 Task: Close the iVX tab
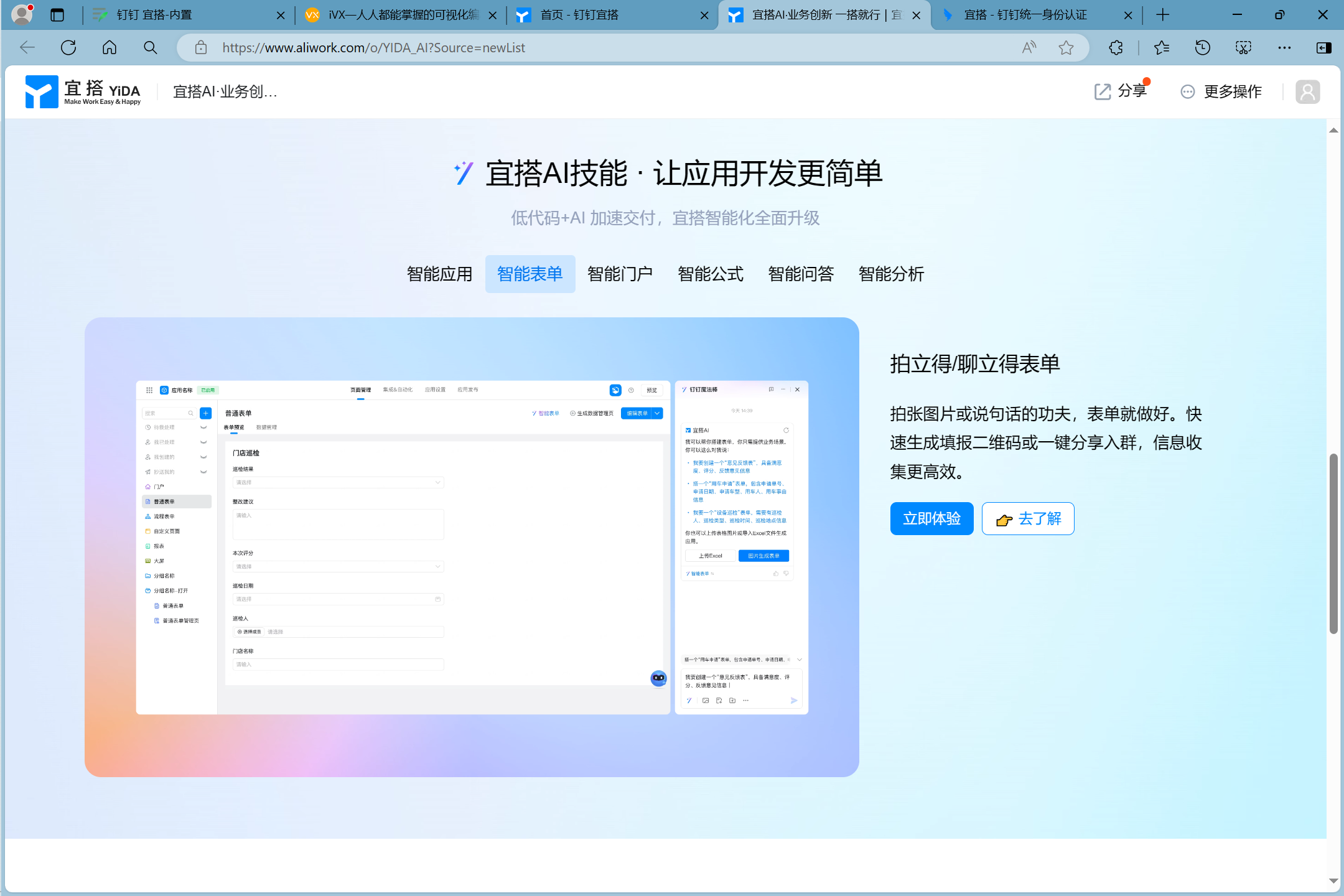(x=492, y=16)
